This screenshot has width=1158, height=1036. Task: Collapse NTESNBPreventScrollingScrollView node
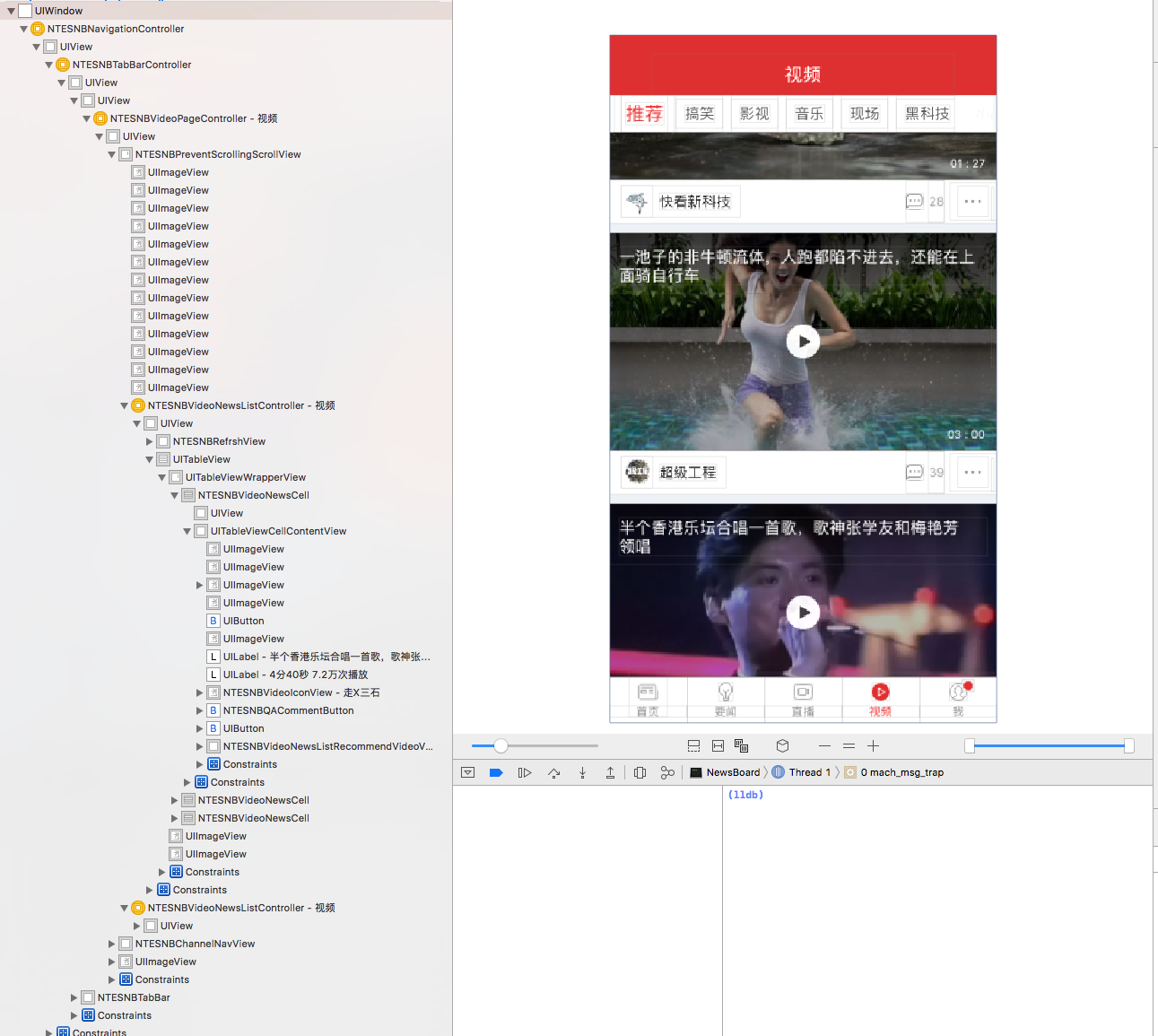pyautogui.click(x=111, y=154)
